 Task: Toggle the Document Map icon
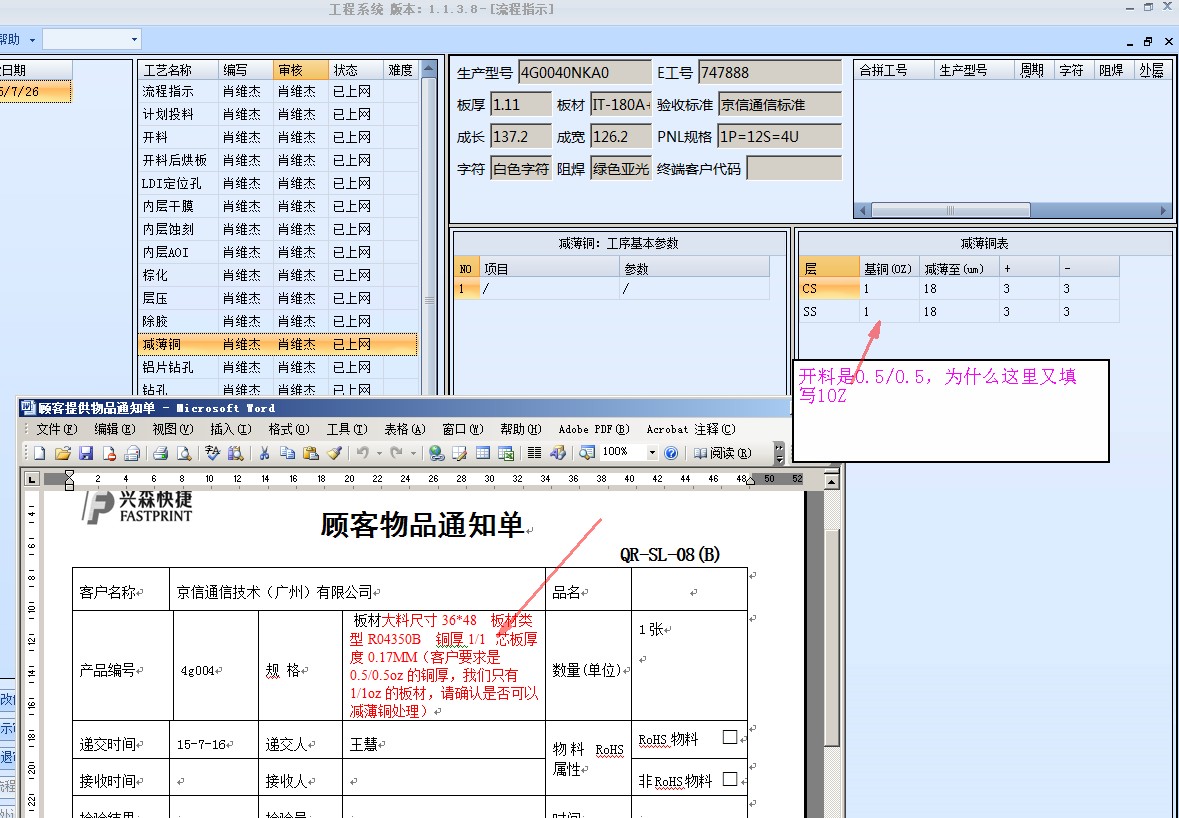click(x=586, y=453)
